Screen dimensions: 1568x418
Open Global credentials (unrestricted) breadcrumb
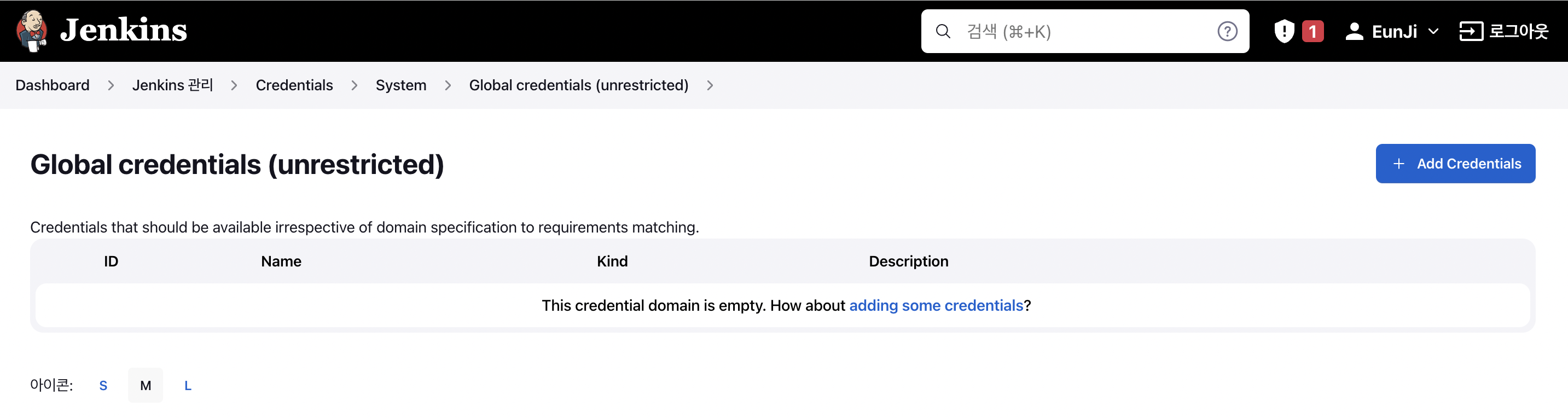click(578, 85)
